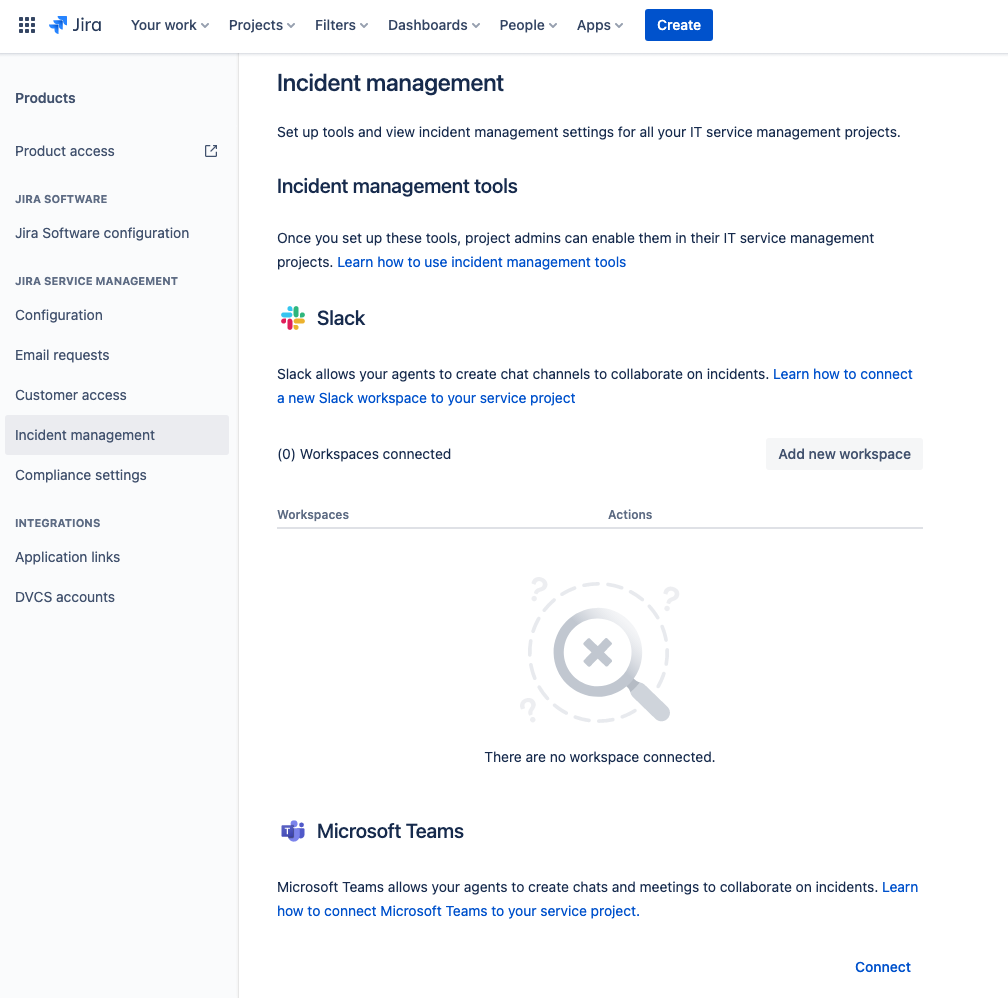Screen dimensions: 1008x998
Task: Click the Create button
Action: point(679,25)
